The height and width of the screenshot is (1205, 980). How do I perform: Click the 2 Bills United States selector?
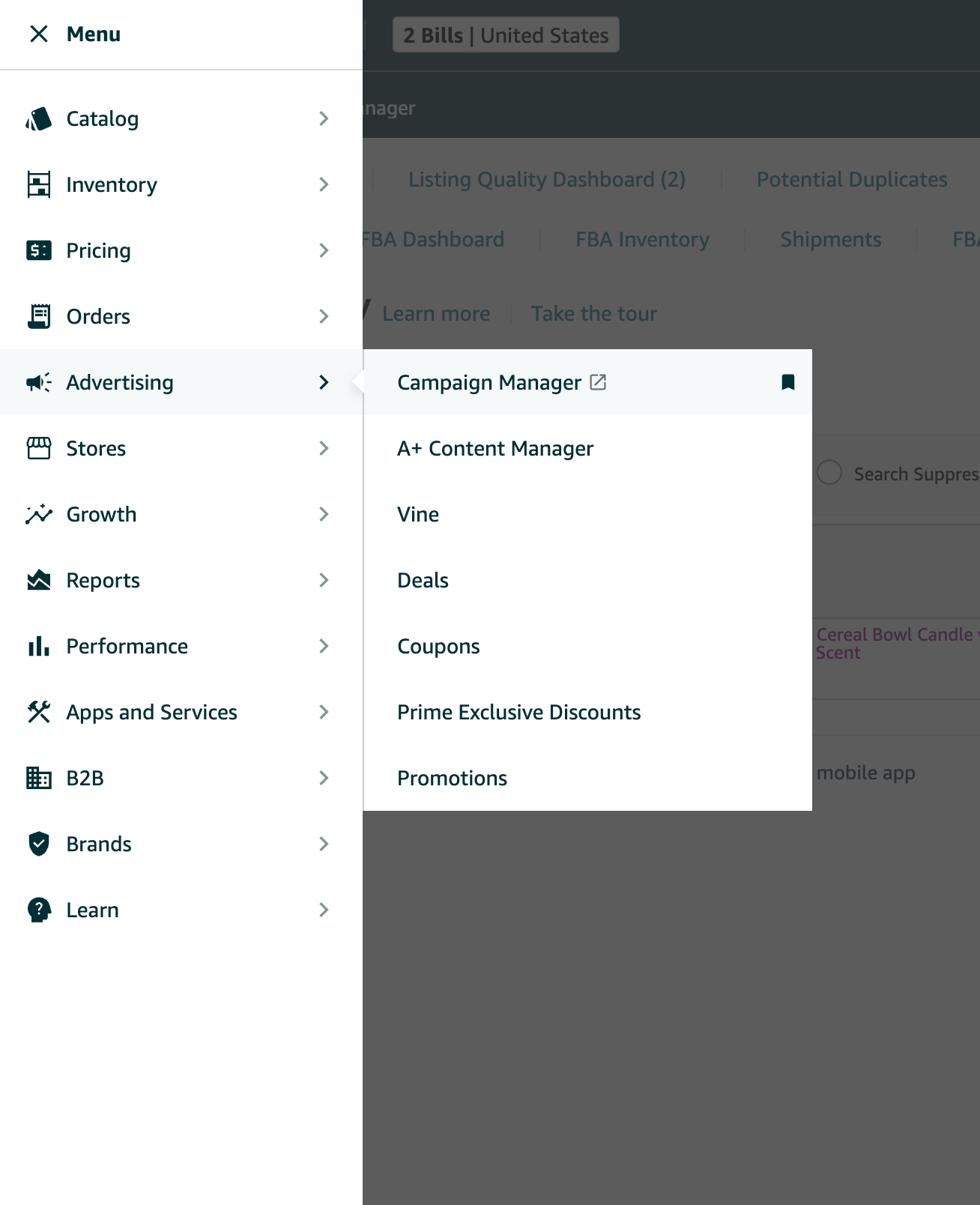tap(506, 35)
